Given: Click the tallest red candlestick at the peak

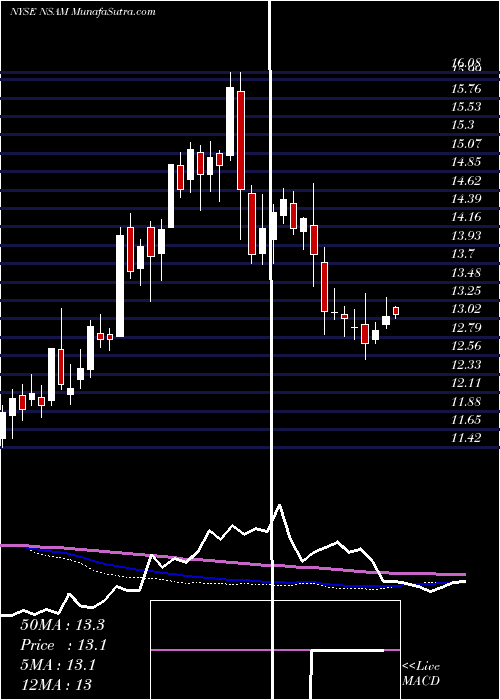Looking at the screenshot, I should (241, 140).
